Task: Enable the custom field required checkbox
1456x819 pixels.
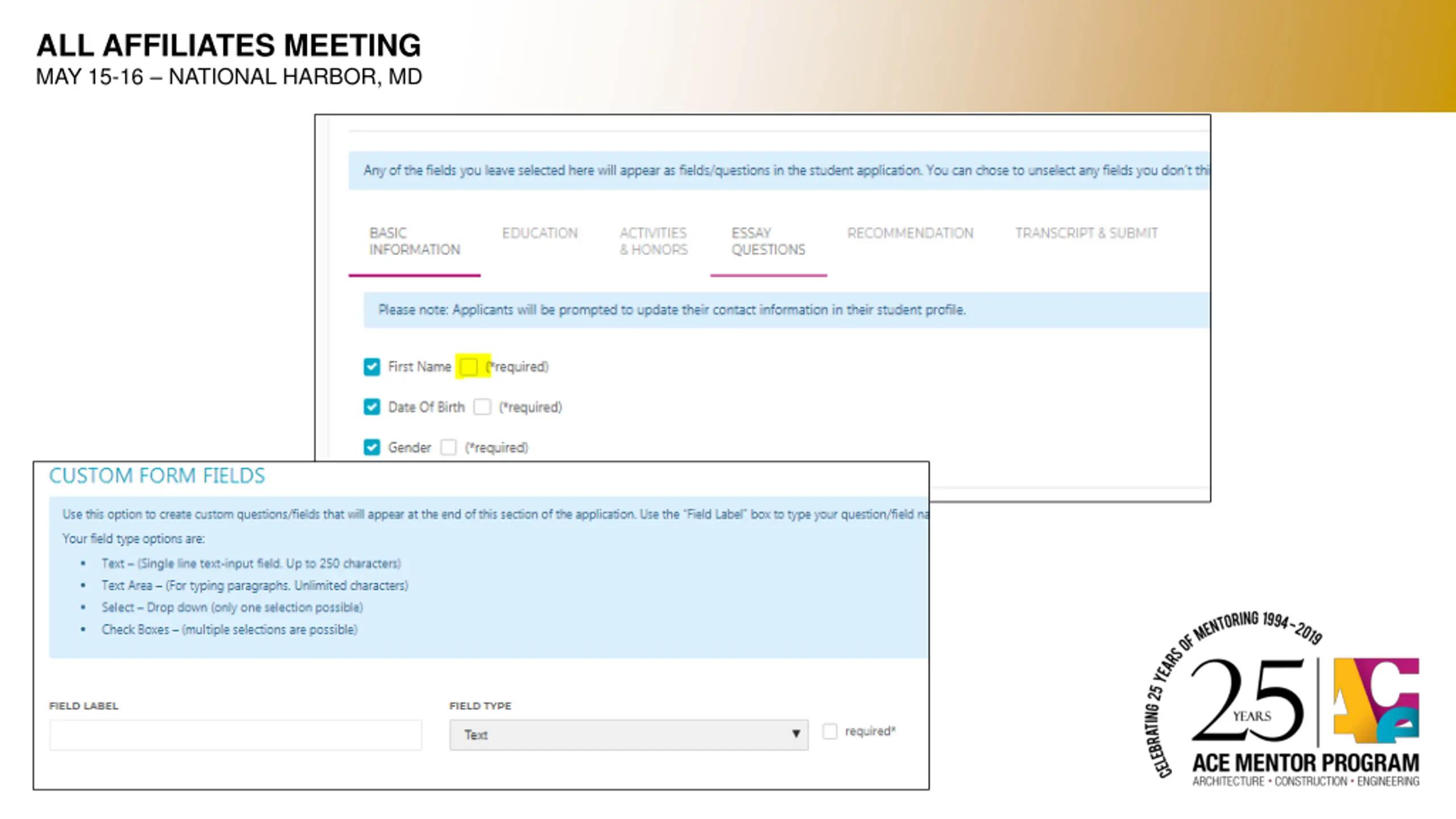Action: pos(830,731)
